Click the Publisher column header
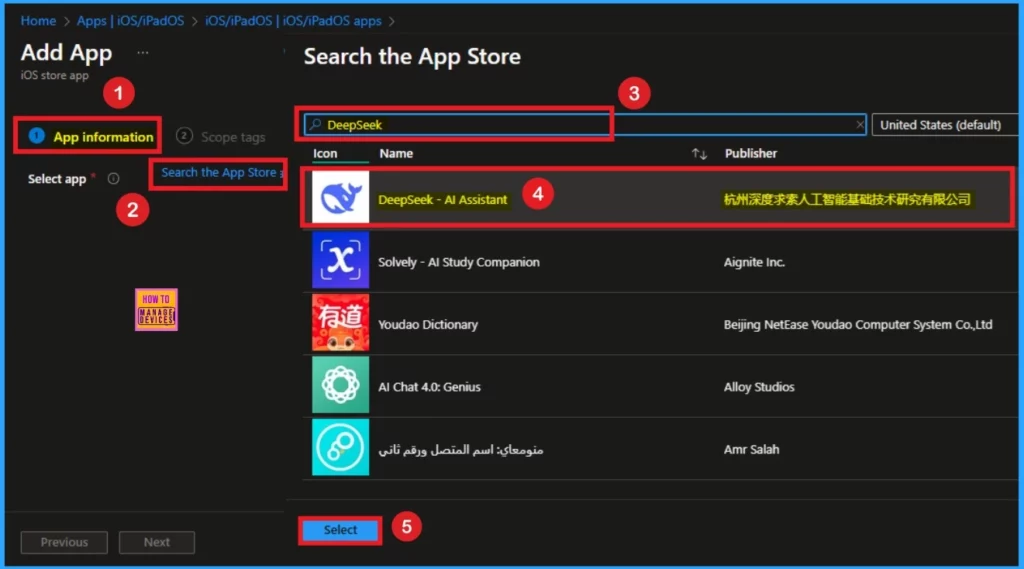This screenshot has width=1024, height=569. (x=751, y=154)
